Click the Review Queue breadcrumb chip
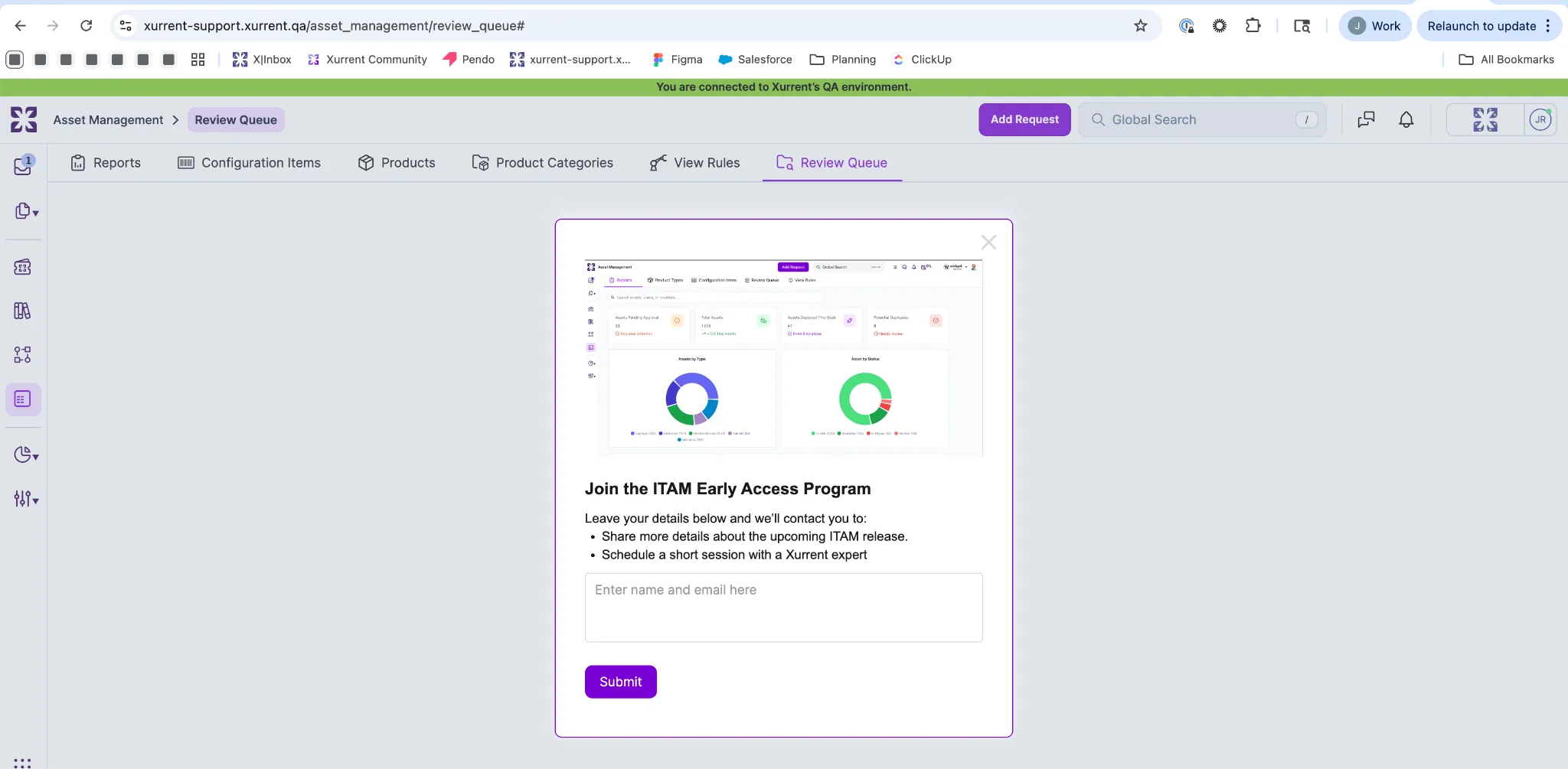1568x769 pixels. (x=236, y=120)
